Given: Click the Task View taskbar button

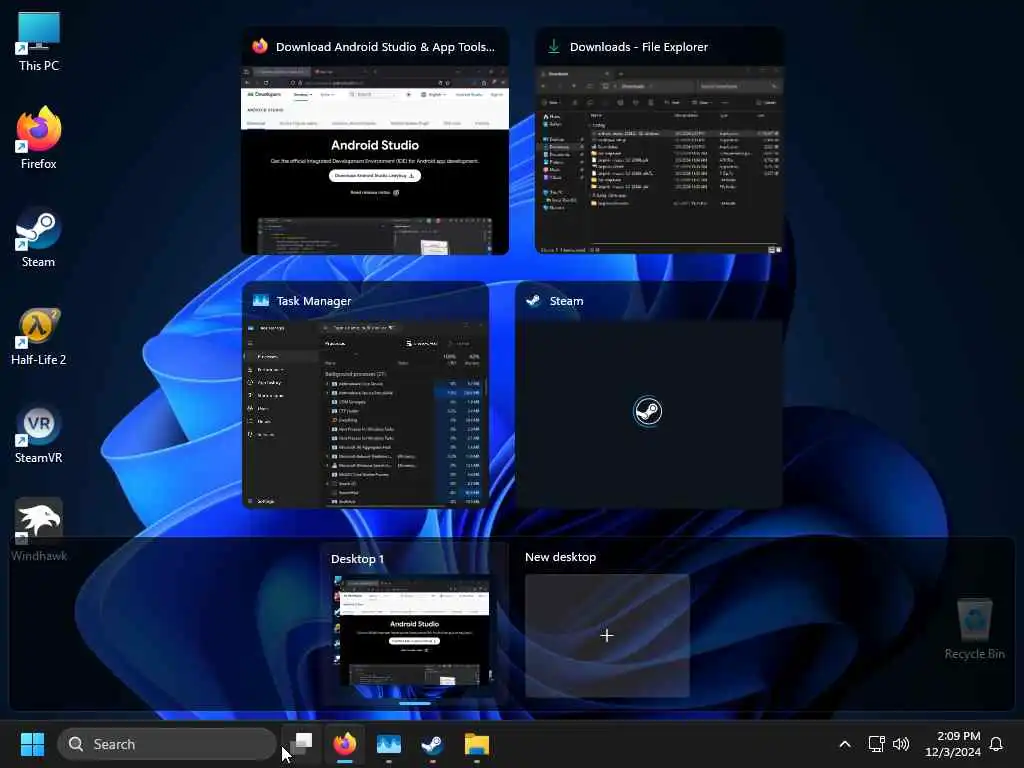Looking at the screenshot, I should click(302, 744).
